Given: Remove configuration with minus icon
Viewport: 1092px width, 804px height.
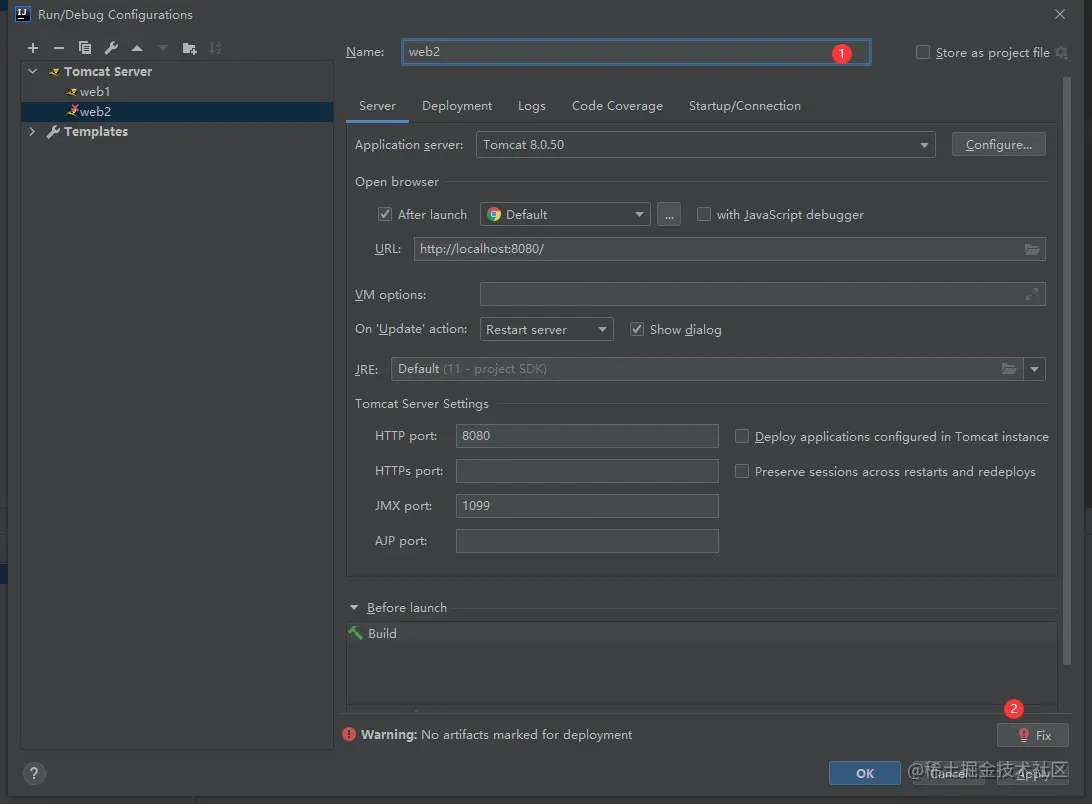Looking at the screenshot, I should pyautogui.click(x=58, y=48).
